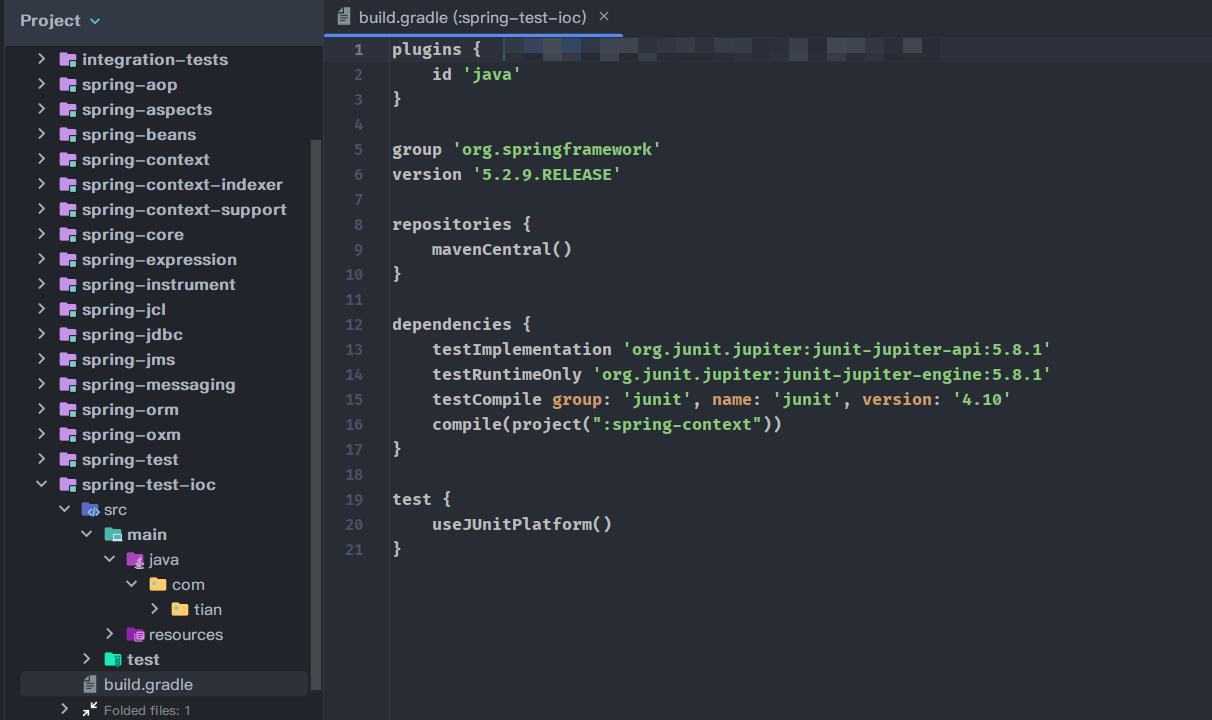Expand the integration-tests module
Image resolution: width=1212 pixels, height=720 pixels.
tap(41, 59)
